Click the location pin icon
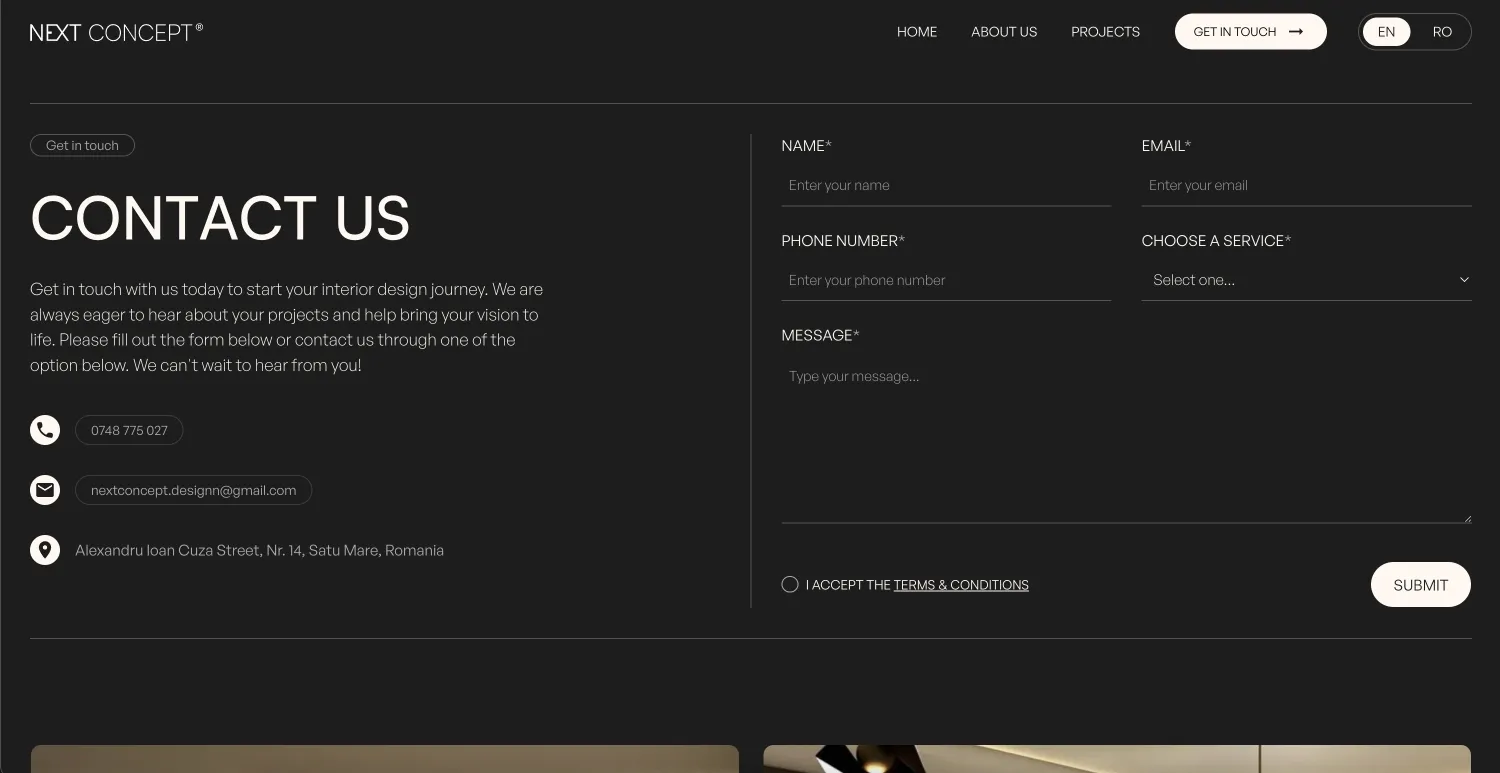Image resolution: width=1500 pixels, height=773 pixels. [x=44, y=549]
